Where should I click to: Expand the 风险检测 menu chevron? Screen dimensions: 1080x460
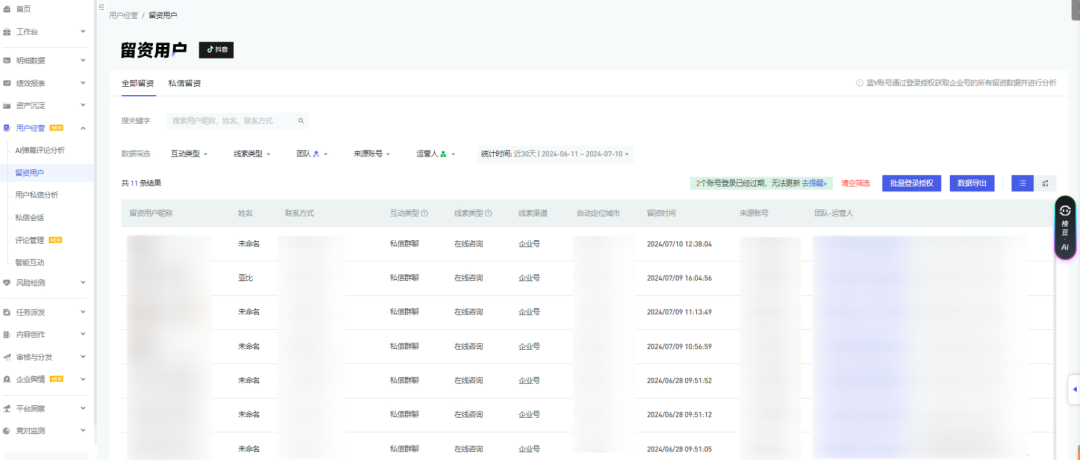point(83,282)
